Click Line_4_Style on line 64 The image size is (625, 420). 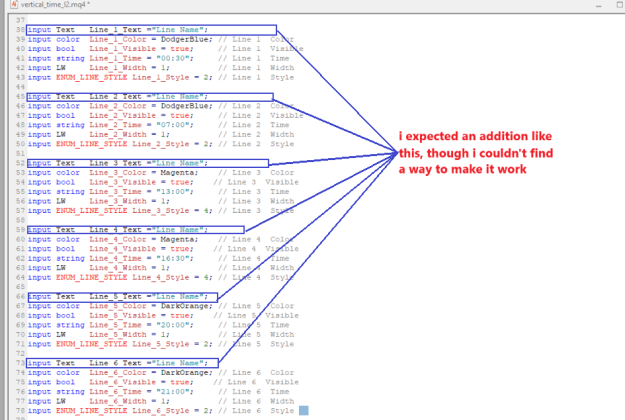(x=161, y=277)
